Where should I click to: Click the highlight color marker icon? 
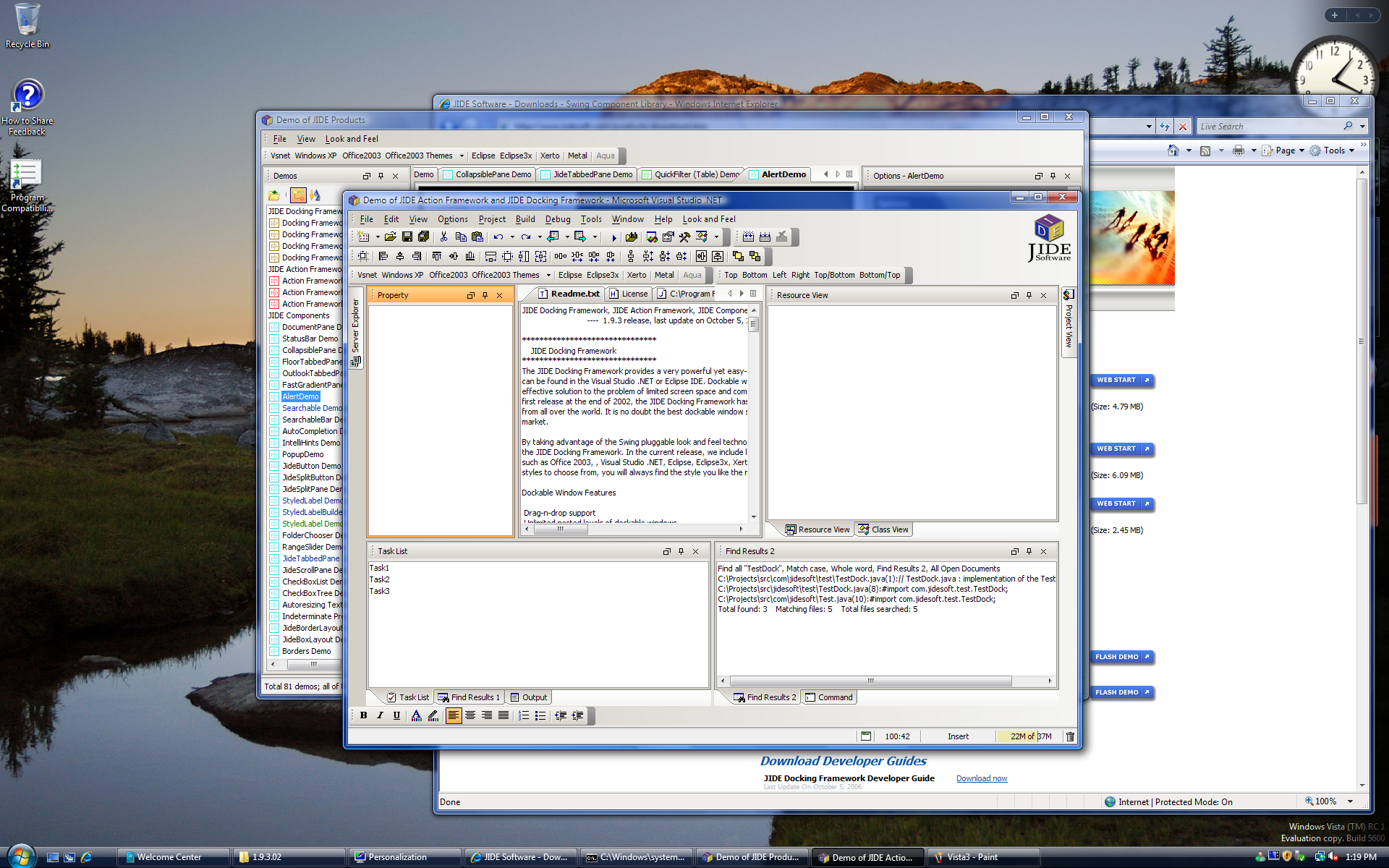[x=433, y=715]
